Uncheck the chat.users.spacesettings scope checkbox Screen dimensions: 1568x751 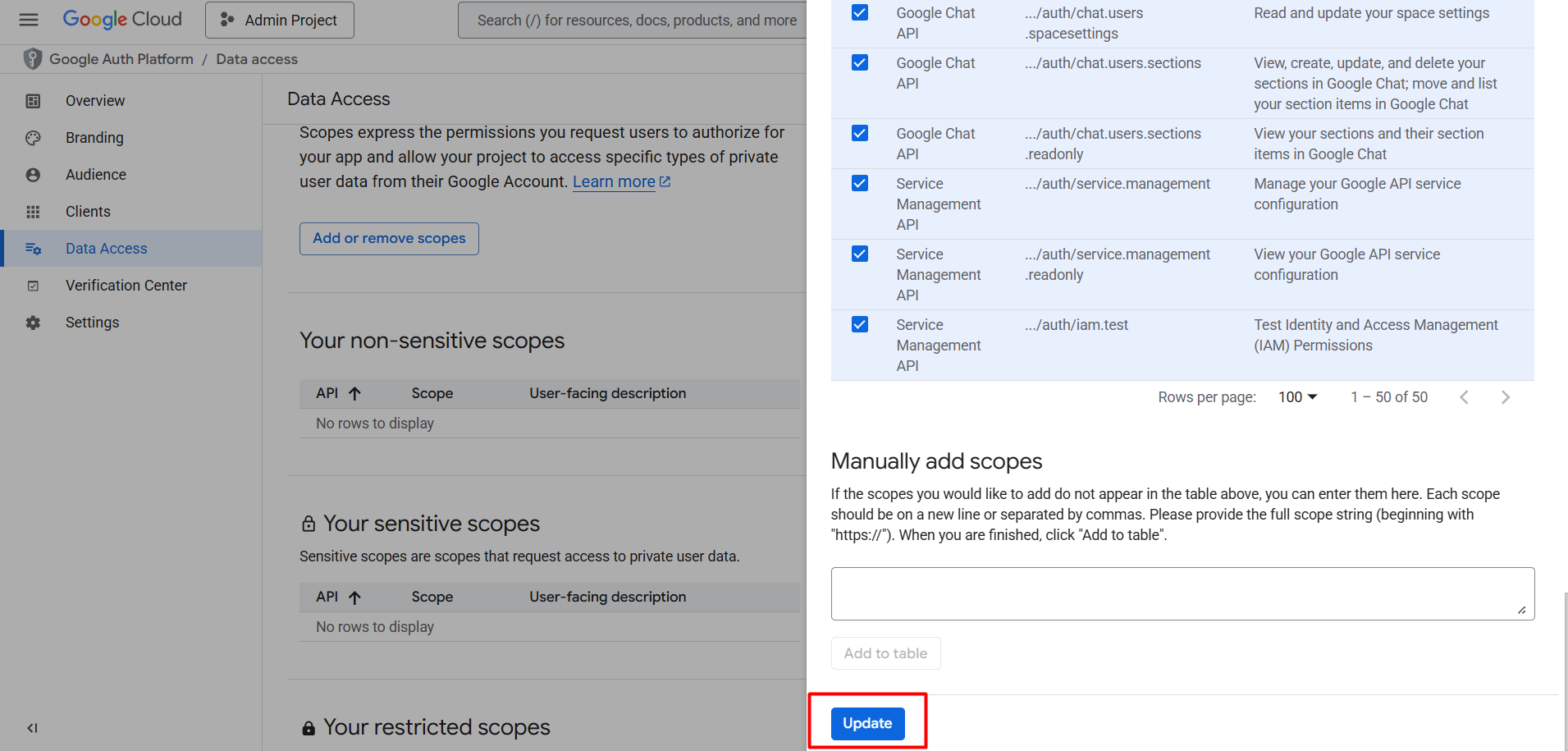pyautogui.click(x=860, y=12)
